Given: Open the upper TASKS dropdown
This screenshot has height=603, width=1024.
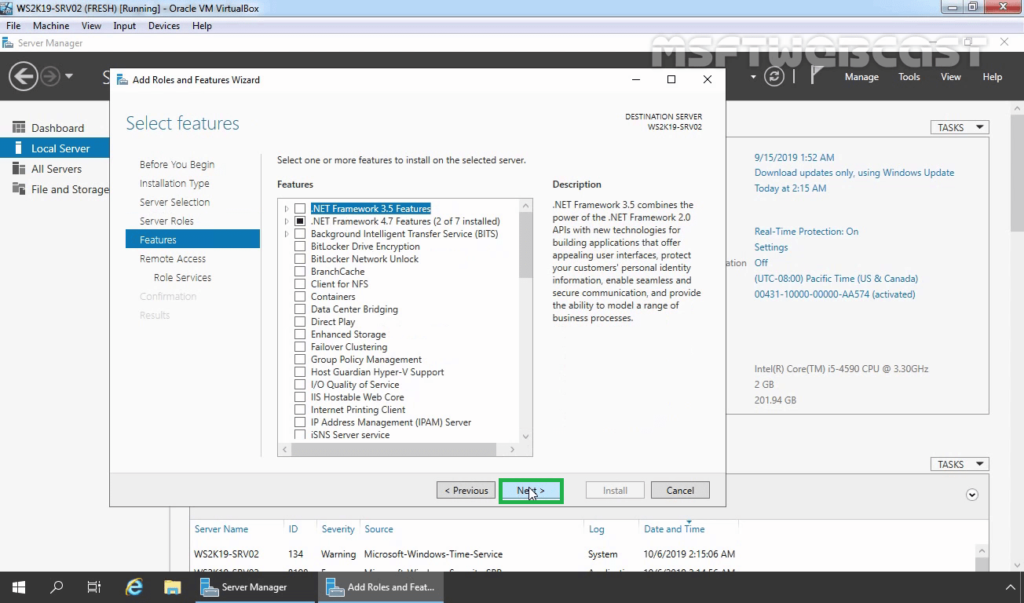Looking at the screenshot, I should click(x=959, y=127).
